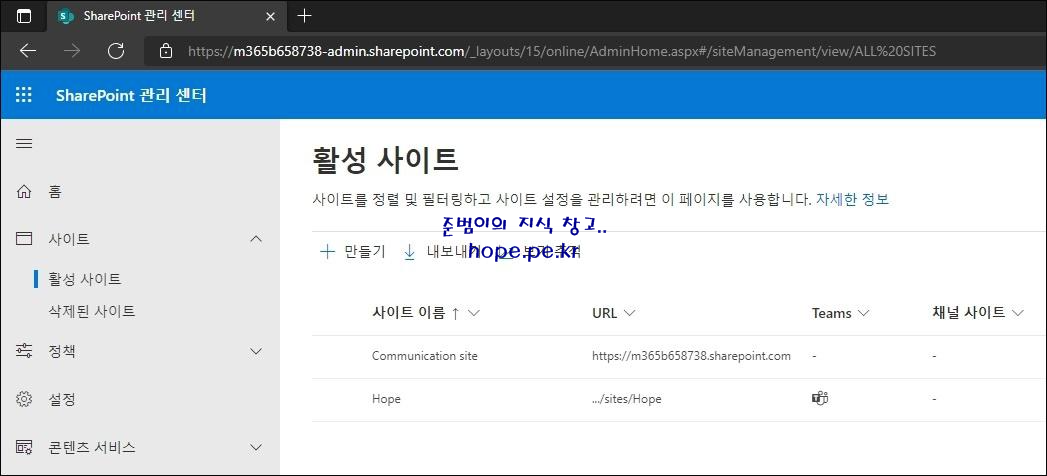The height and width of the screenshot is (476, 1047).
Task: Go back with the browser back arrow
Action: 28,51
